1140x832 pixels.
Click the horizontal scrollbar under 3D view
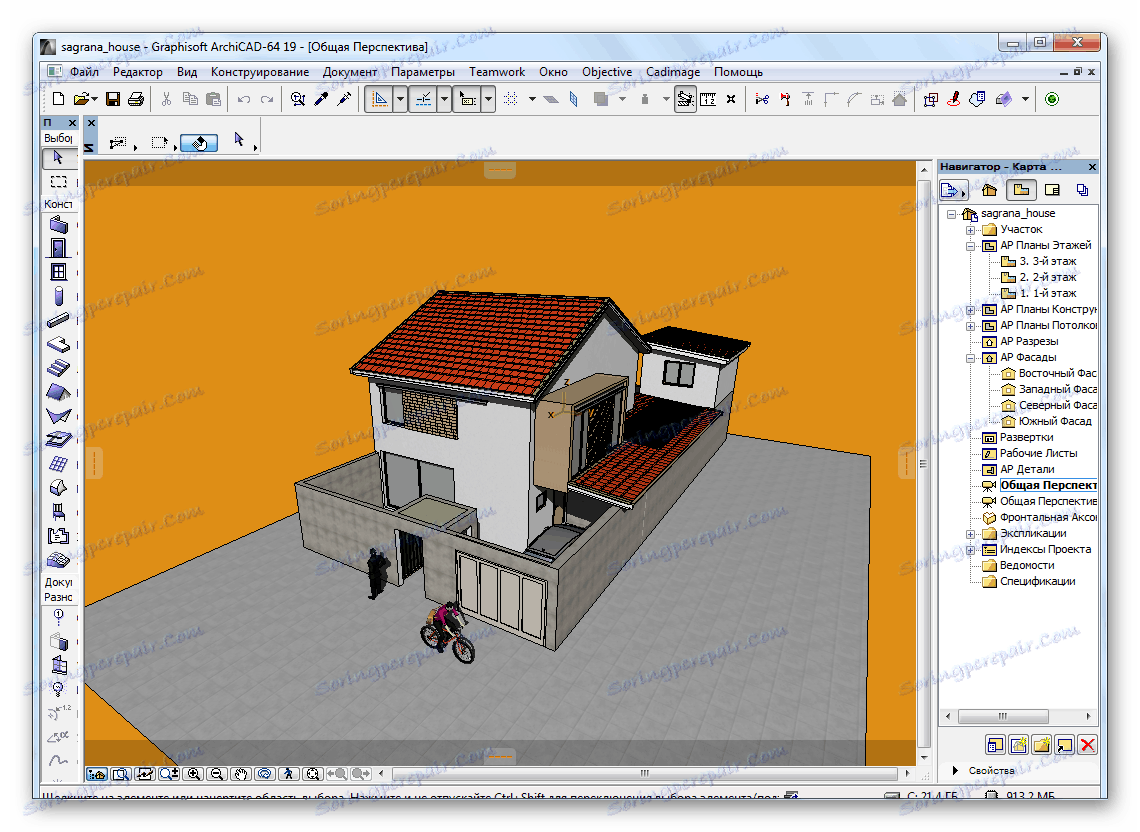coord(644,773)
